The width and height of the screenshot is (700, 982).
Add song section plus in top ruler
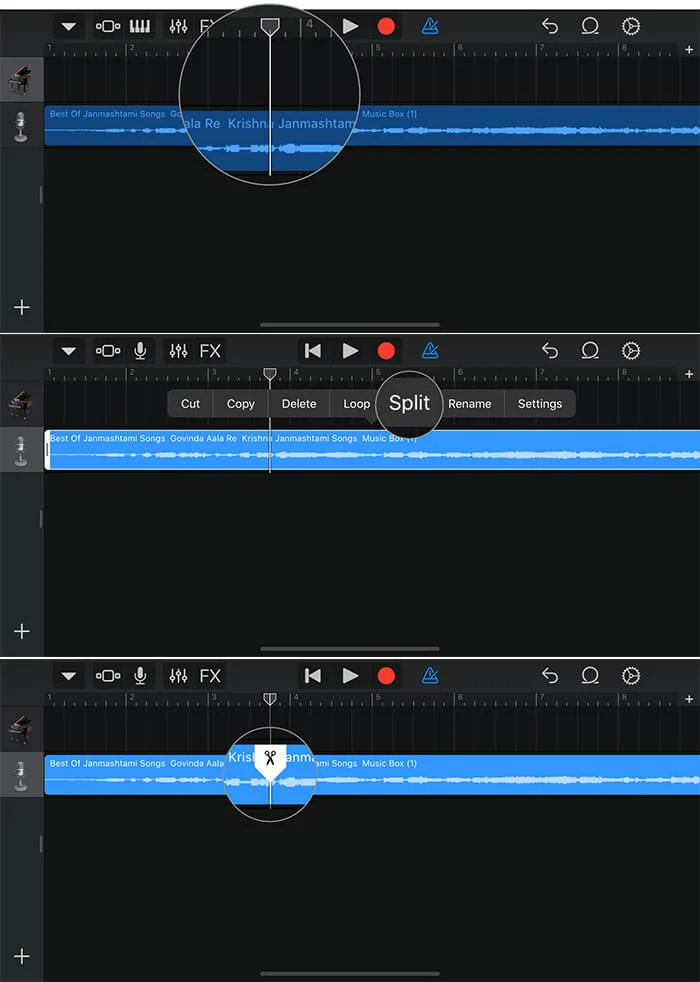point(689,49)
